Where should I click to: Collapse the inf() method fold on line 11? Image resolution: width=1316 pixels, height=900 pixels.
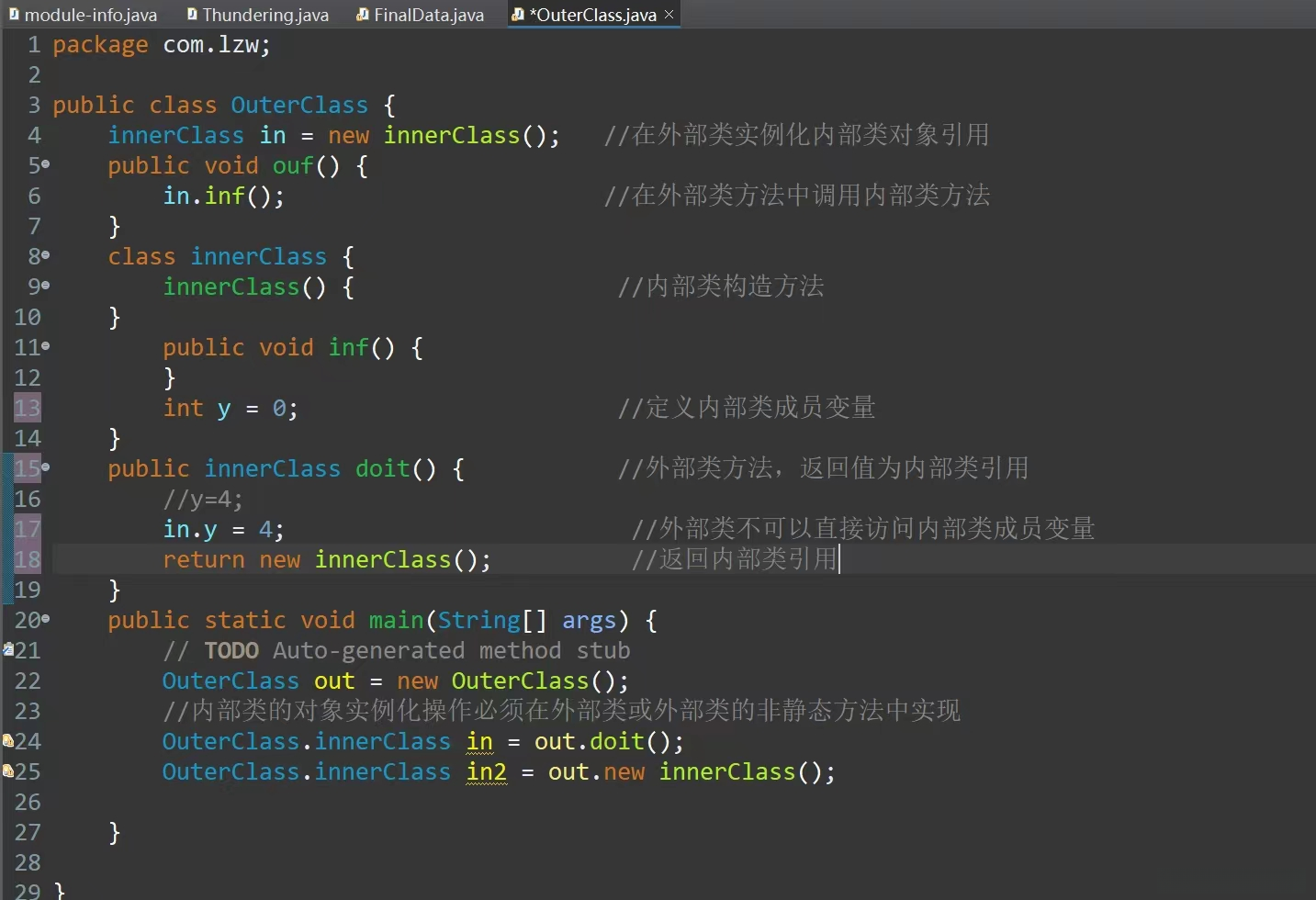point(46,346)
